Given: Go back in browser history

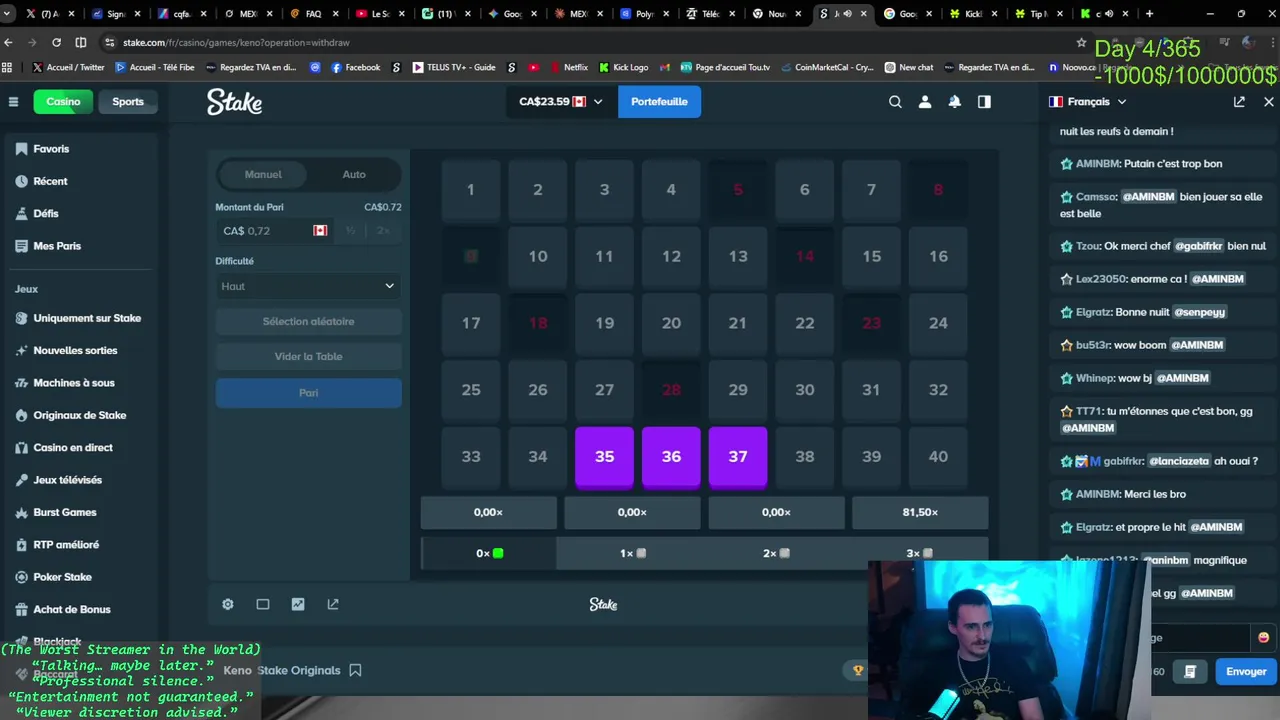Looking at the screenshot, I should point(9,43).
